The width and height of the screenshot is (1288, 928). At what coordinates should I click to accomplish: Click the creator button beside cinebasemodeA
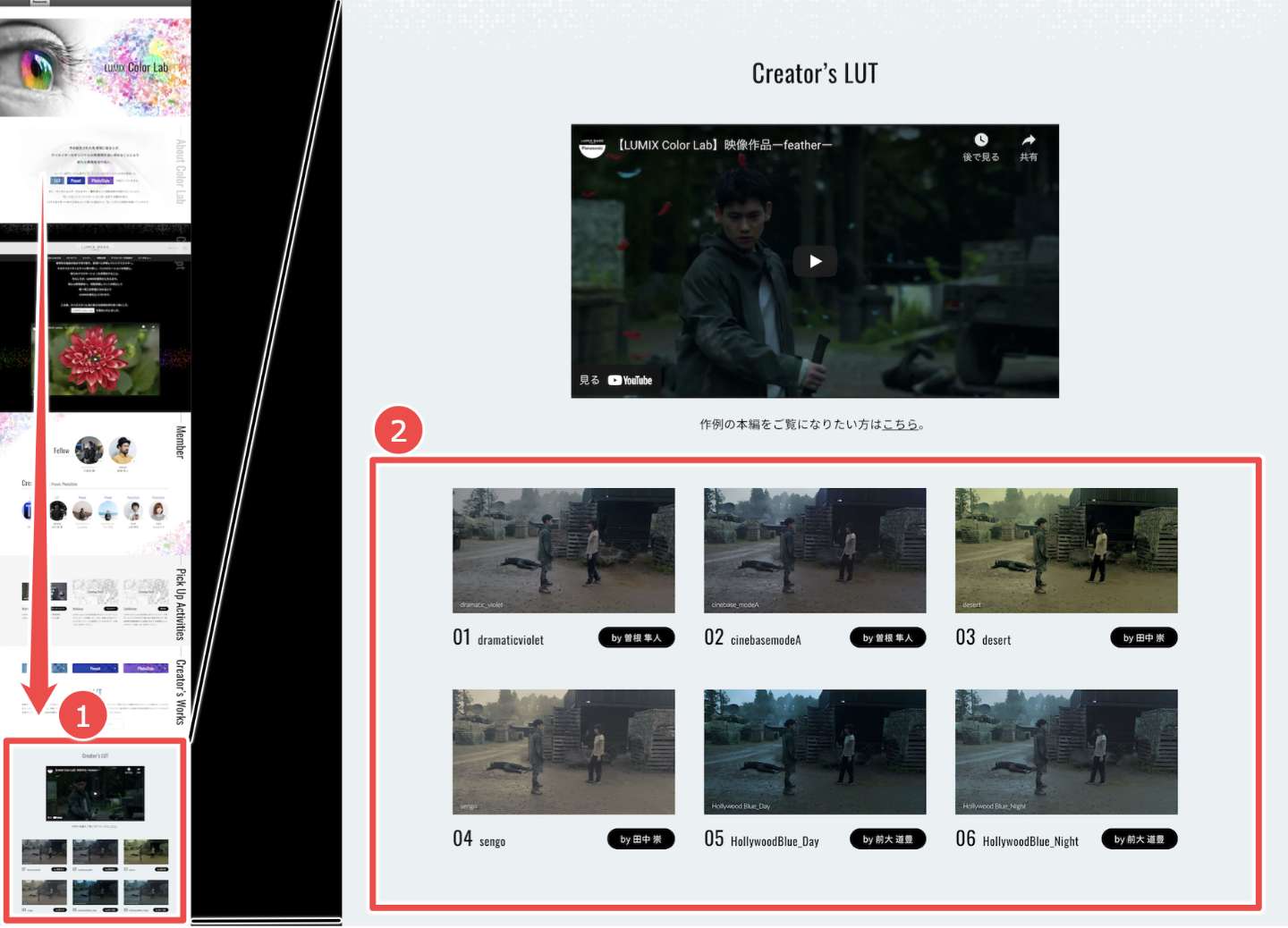[x=888, y=637]
